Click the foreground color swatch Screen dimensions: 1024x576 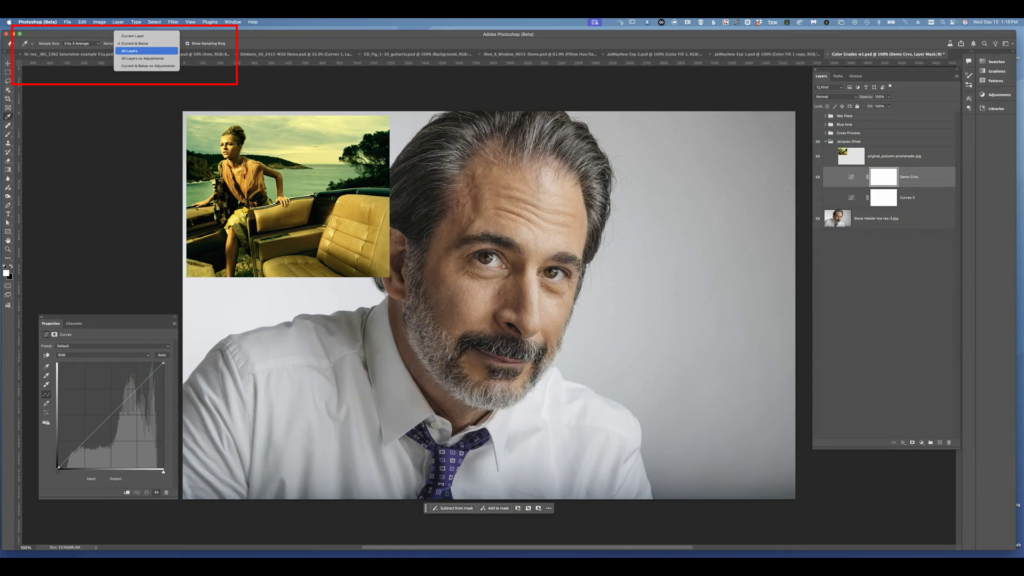pyautogui.click(x=6, y=271)
